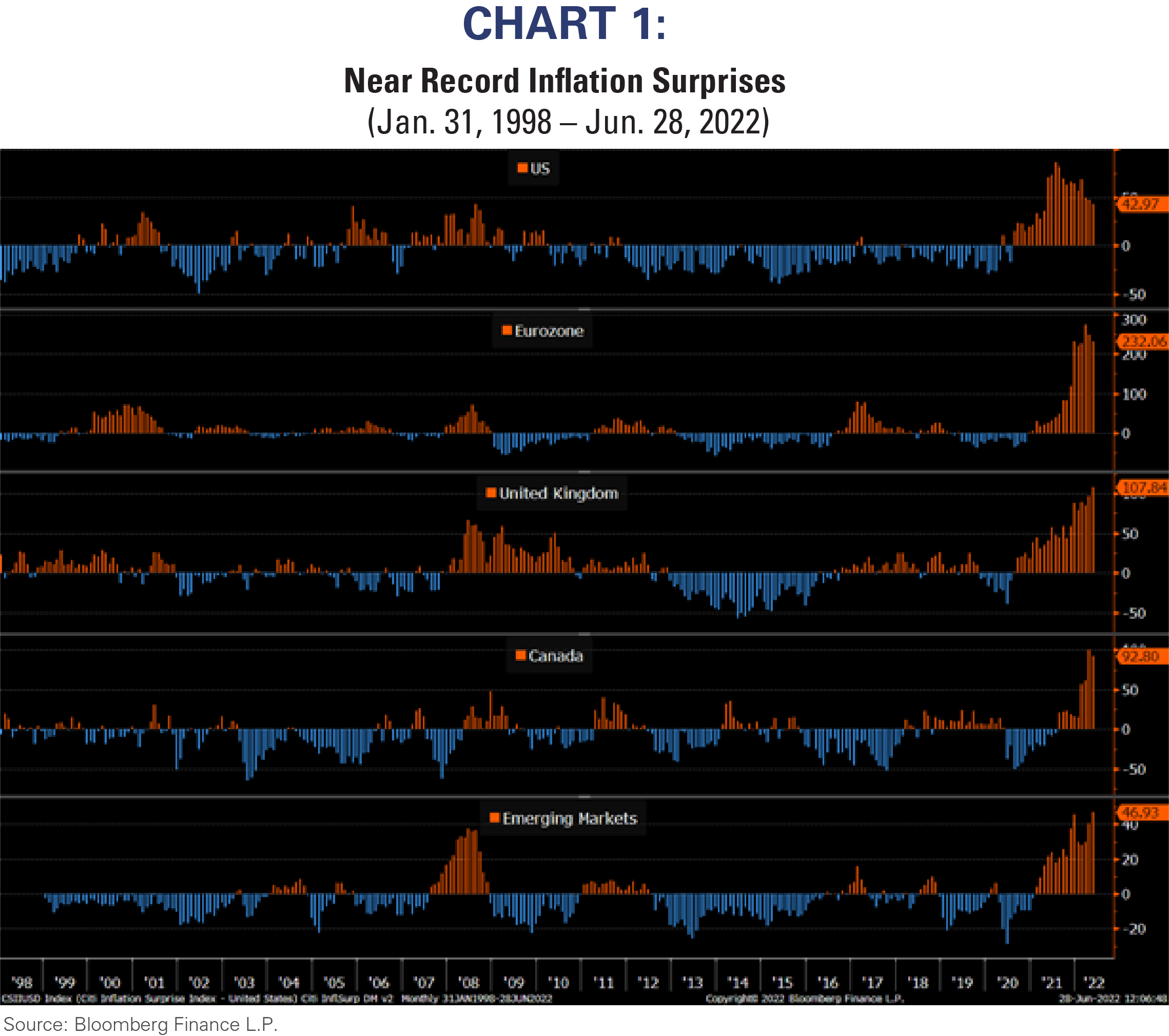Click the United Kingdom legend swatch
Image resolution: width=1169 pixels, height=1036 pixels.
click(491, 492)
